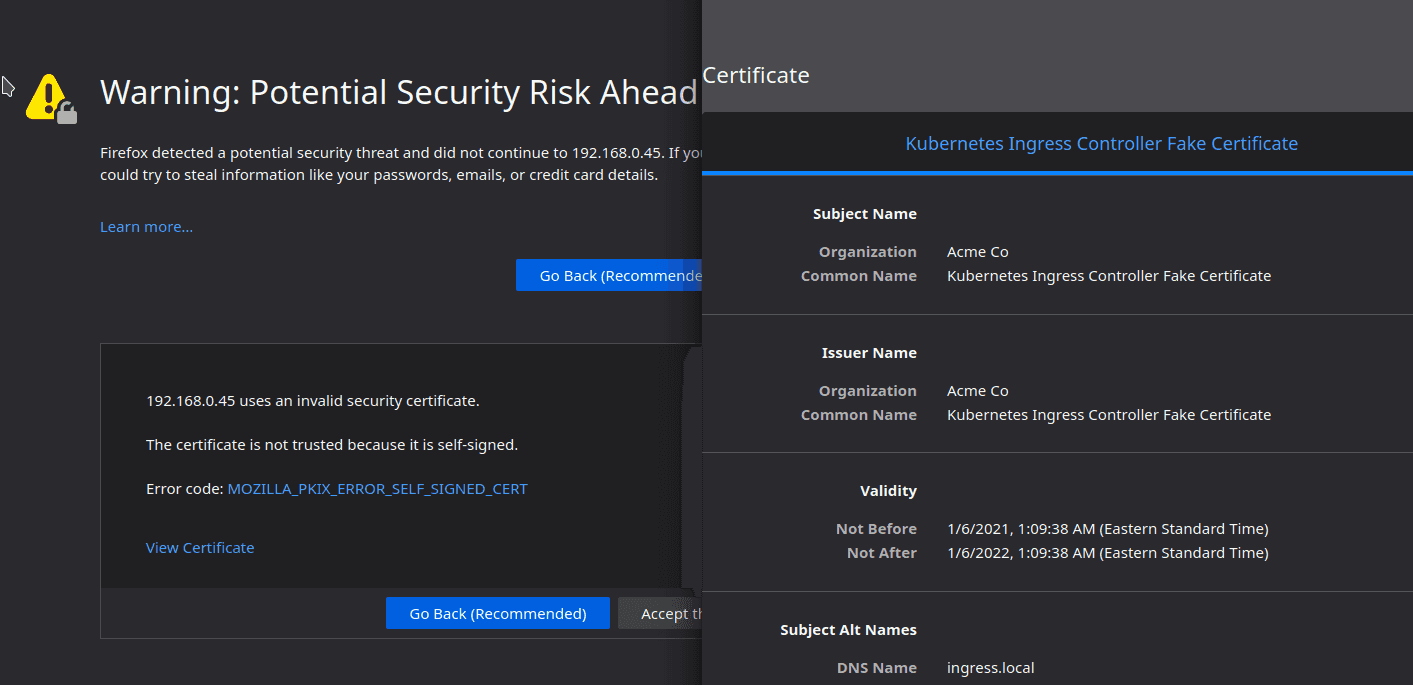Click the Warning: Potential Security Risk Ahead heading
The image size is (1413, 685).
[x=399, y=93]
